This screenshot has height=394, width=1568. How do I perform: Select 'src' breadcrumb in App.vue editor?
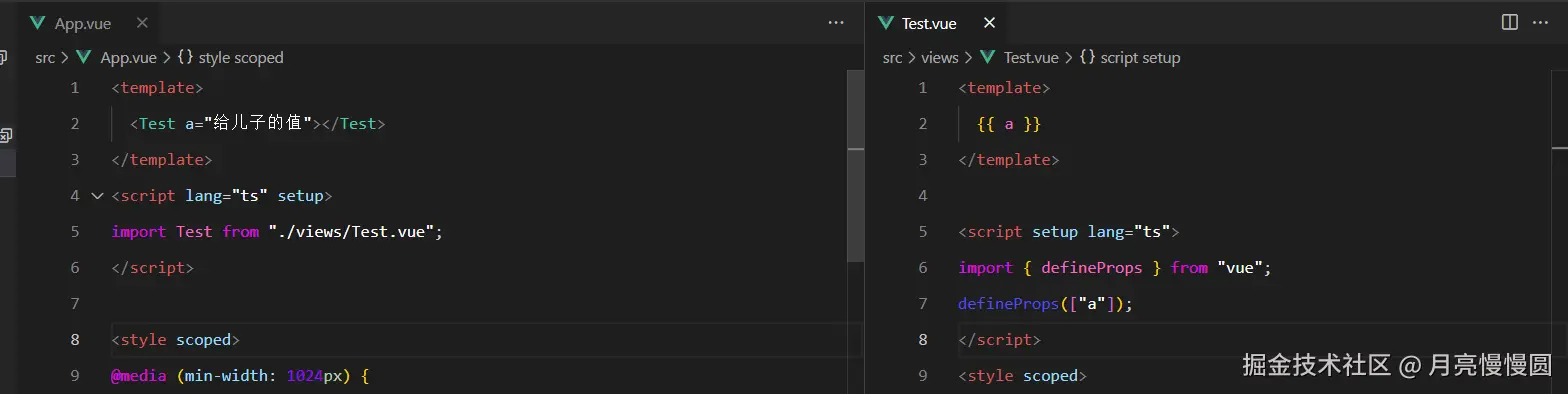point(45,58)
